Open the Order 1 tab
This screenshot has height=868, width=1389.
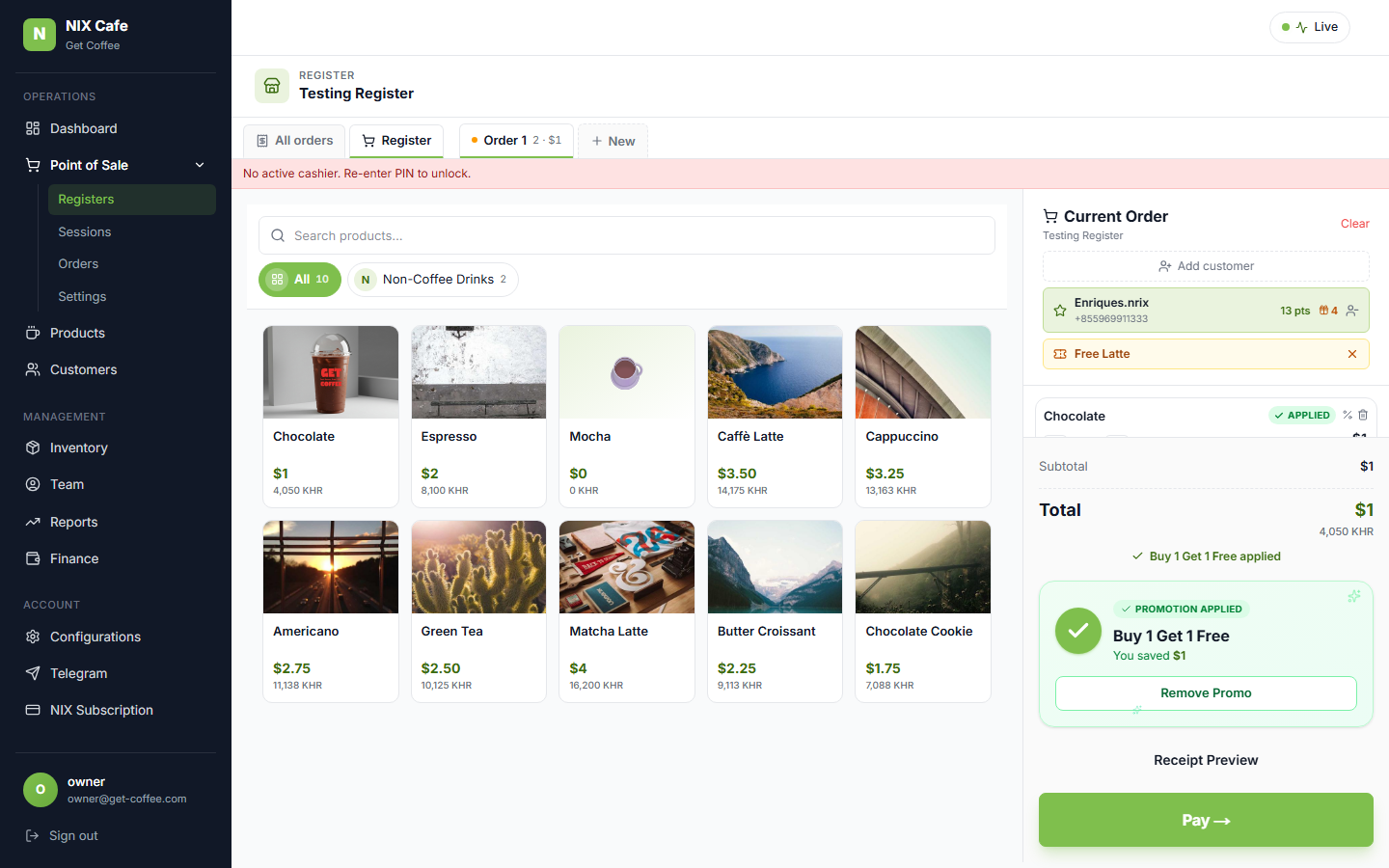click(x=516, y=141)
